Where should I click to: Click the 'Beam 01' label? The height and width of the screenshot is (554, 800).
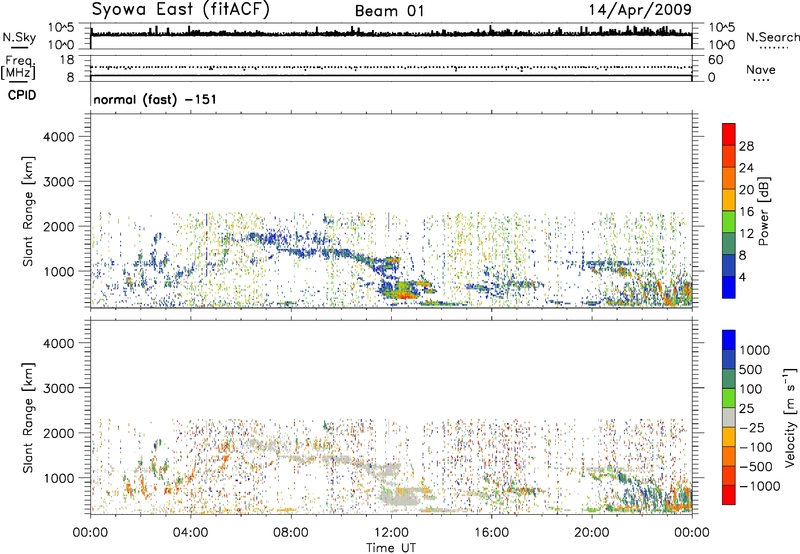click(389, 11)
